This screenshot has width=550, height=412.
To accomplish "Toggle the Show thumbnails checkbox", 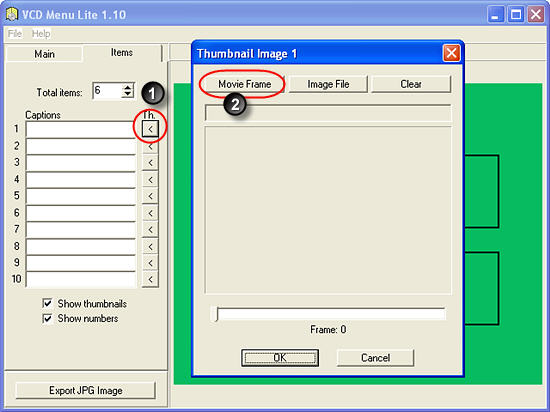I will [47, 303].
